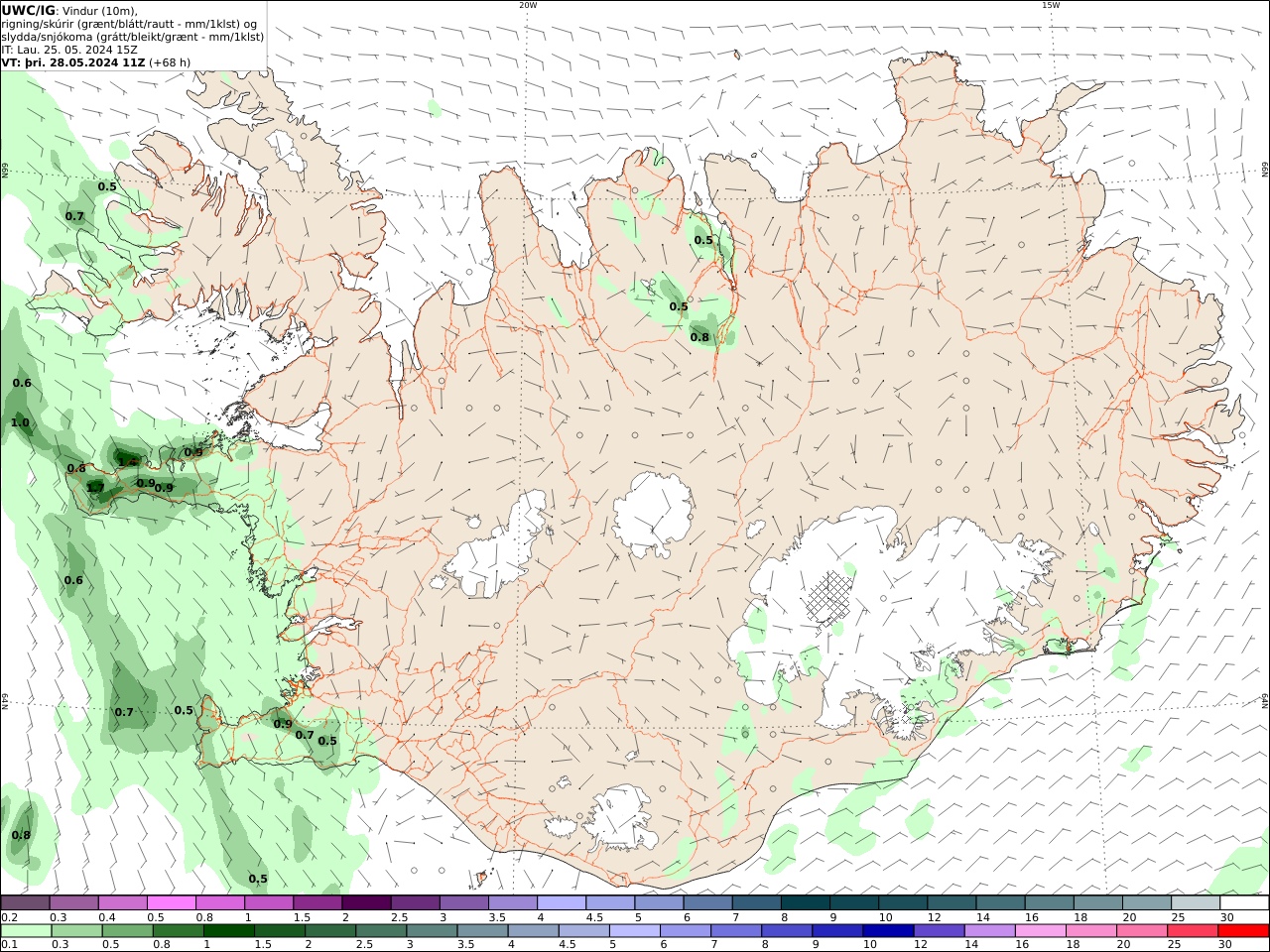Choose the dark navy blue 10–12 lower legend swatch
The image size is (1270, 952).
pos(886,930)
